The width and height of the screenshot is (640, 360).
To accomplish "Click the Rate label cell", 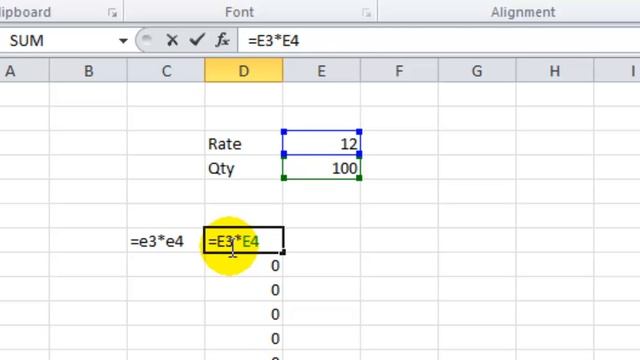I will 244,144.
